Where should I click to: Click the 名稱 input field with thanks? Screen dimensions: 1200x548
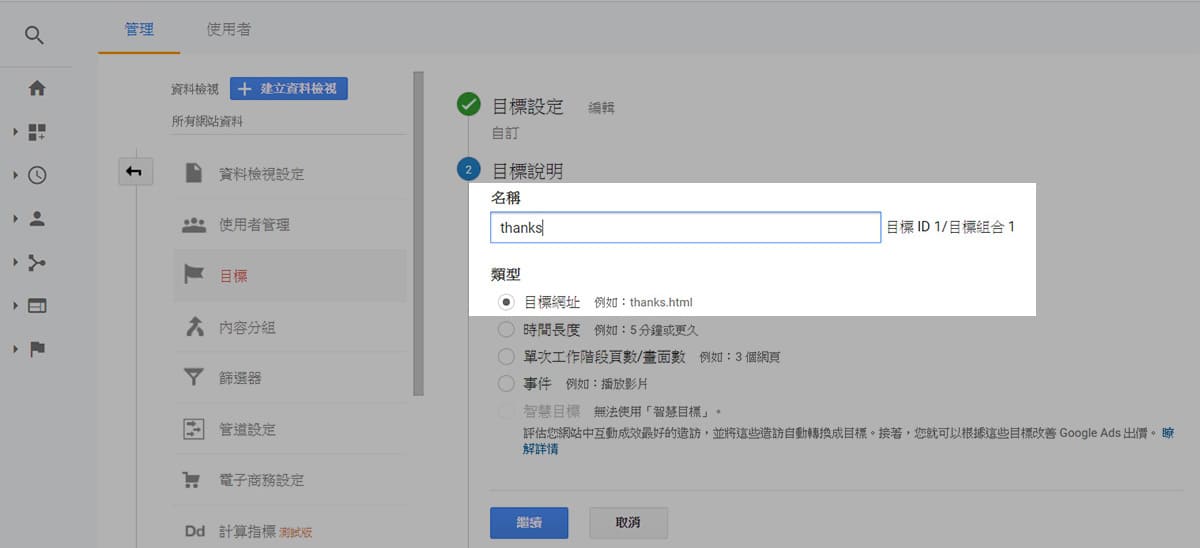685,227
